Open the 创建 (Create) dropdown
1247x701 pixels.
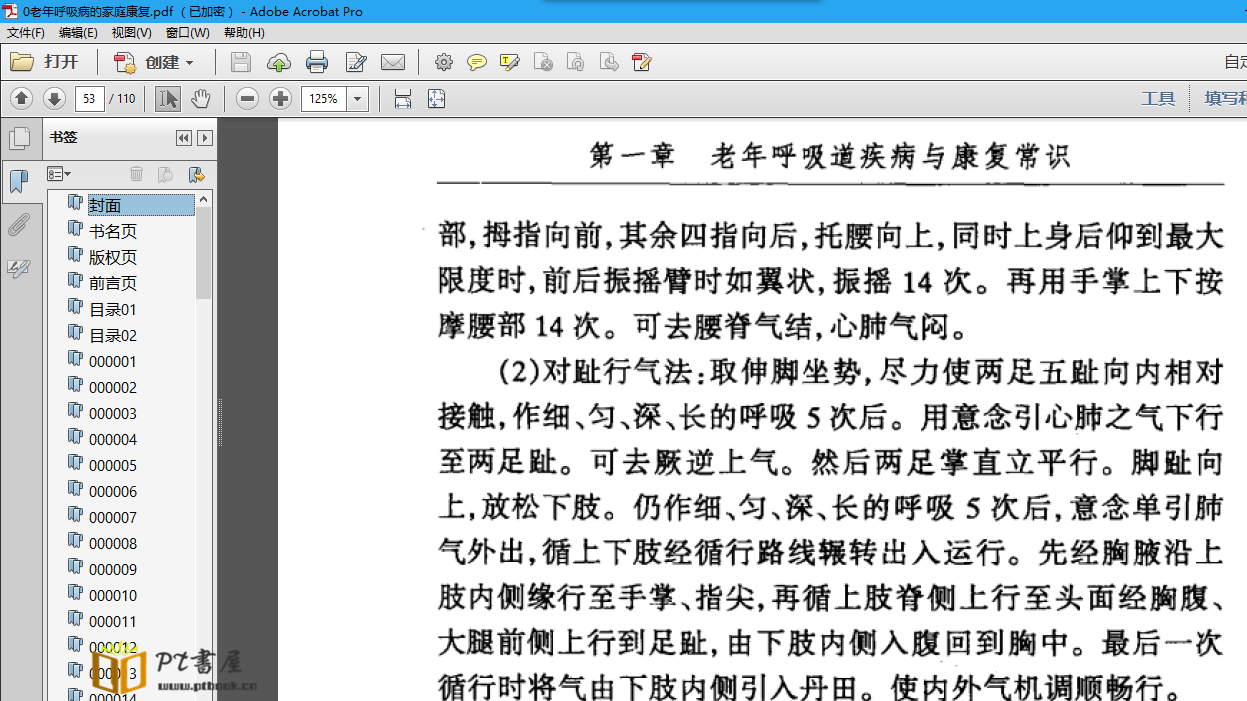tap(153, 62)
